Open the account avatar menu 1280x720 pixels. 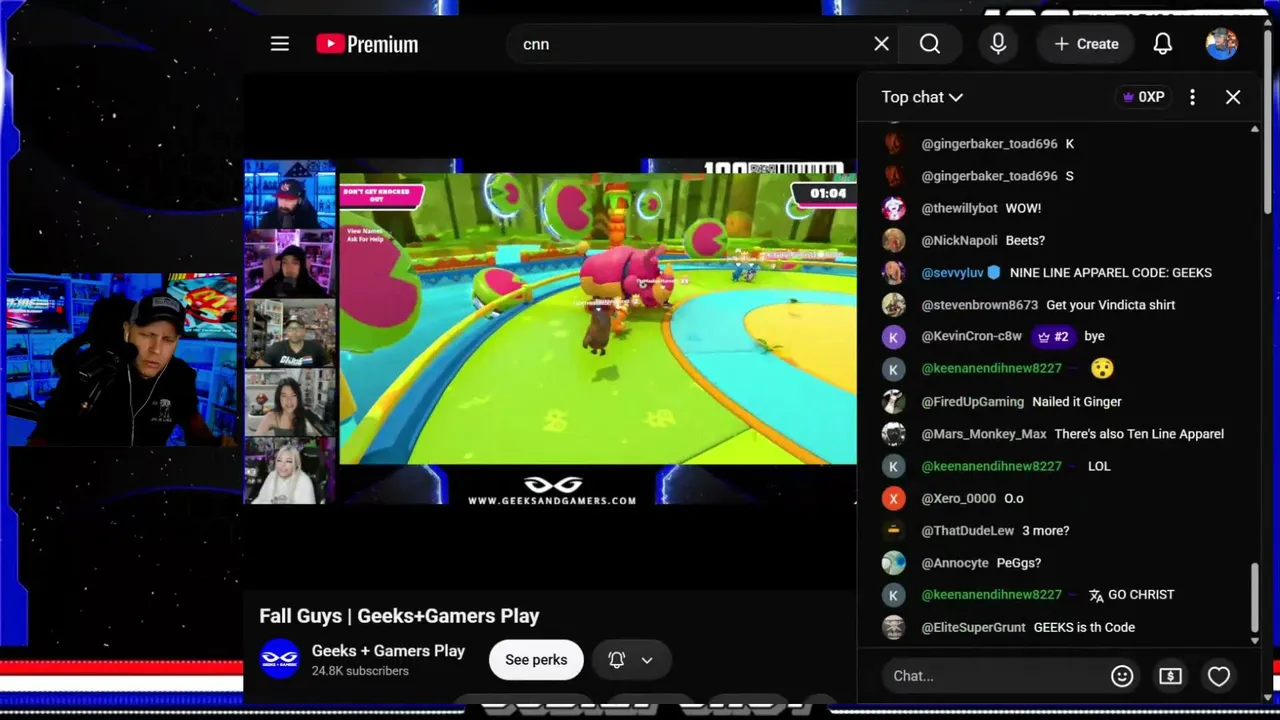[x=1221, y=44]
